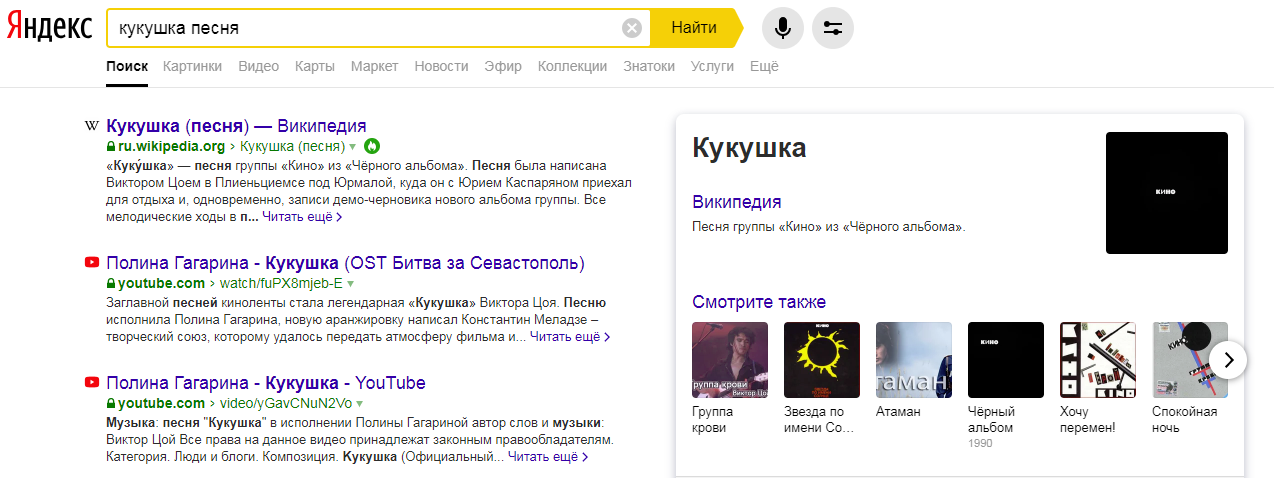
Task: Click the Кукушка panel heading
Action: (x=749, y=148)
